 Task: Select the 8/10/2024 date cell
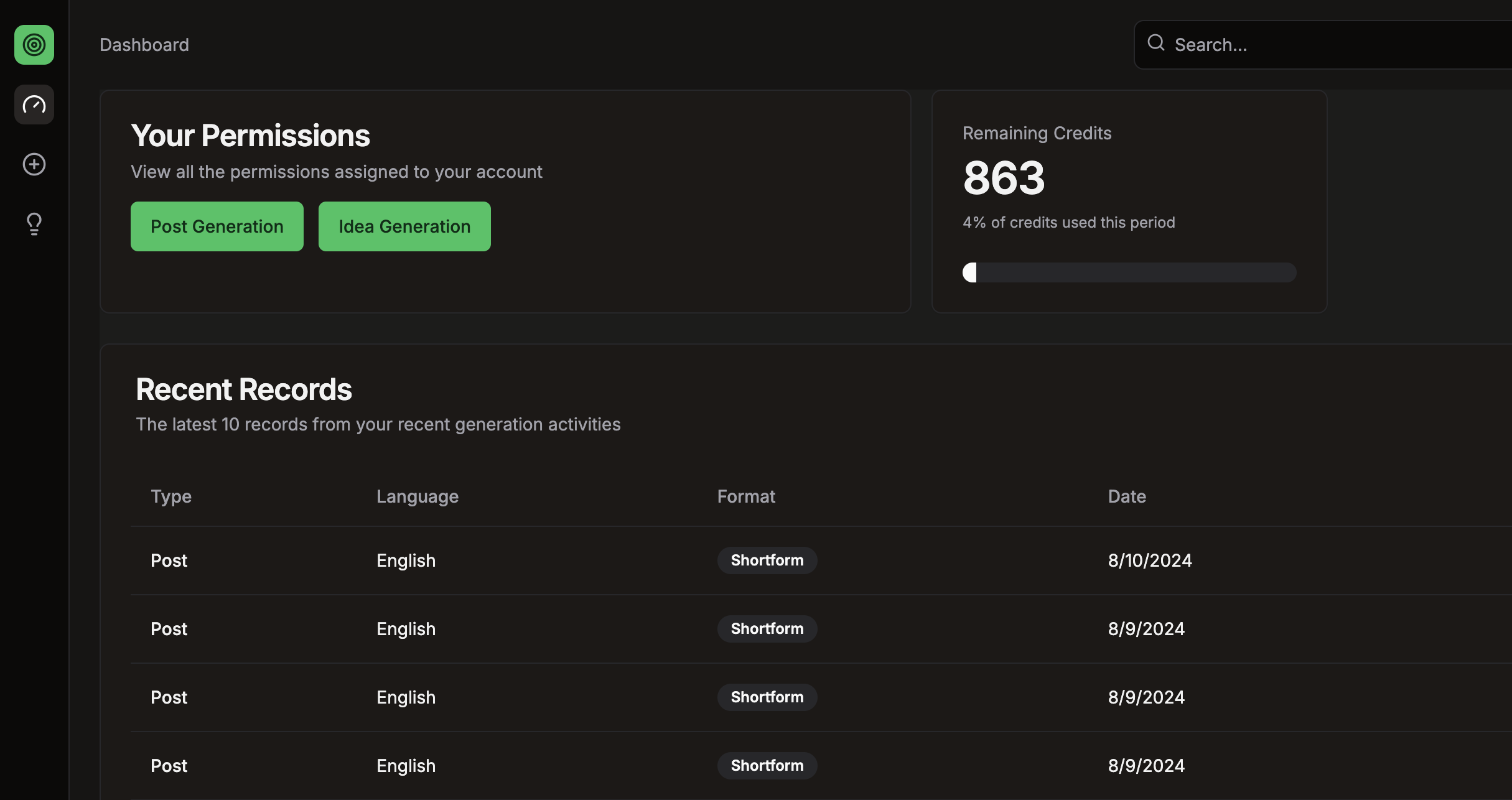pos(1150,560)
